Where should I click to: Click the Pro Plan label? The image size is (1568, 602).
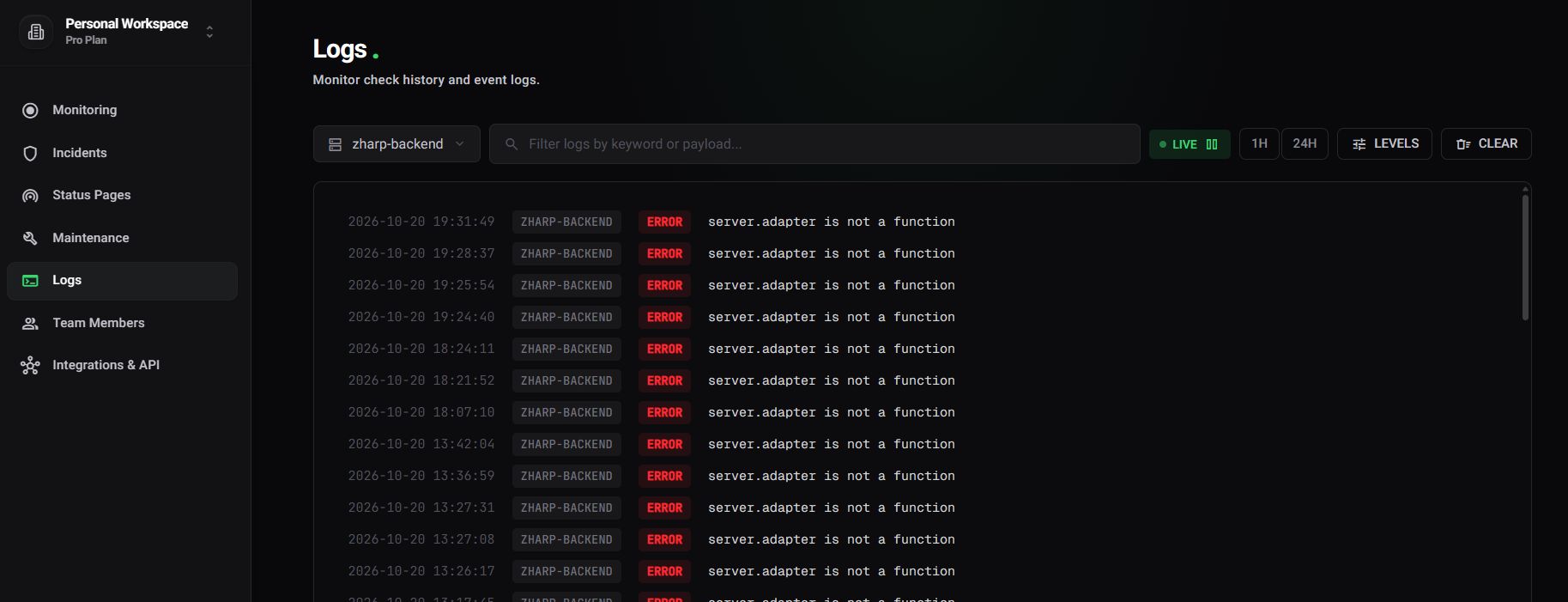86,40
